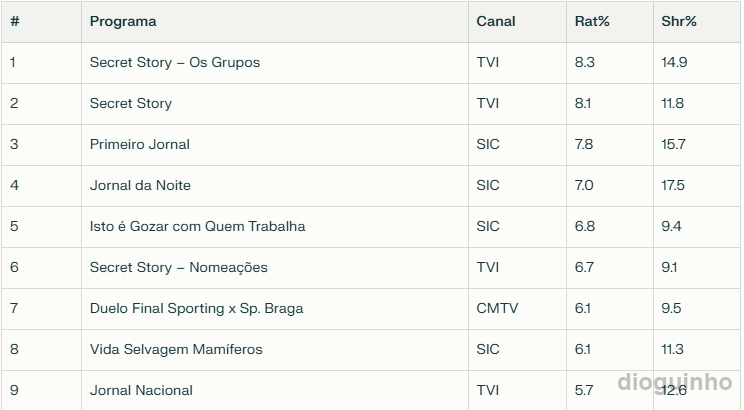Click the Programa column header

pyautogui.click(x=123, y=22)
